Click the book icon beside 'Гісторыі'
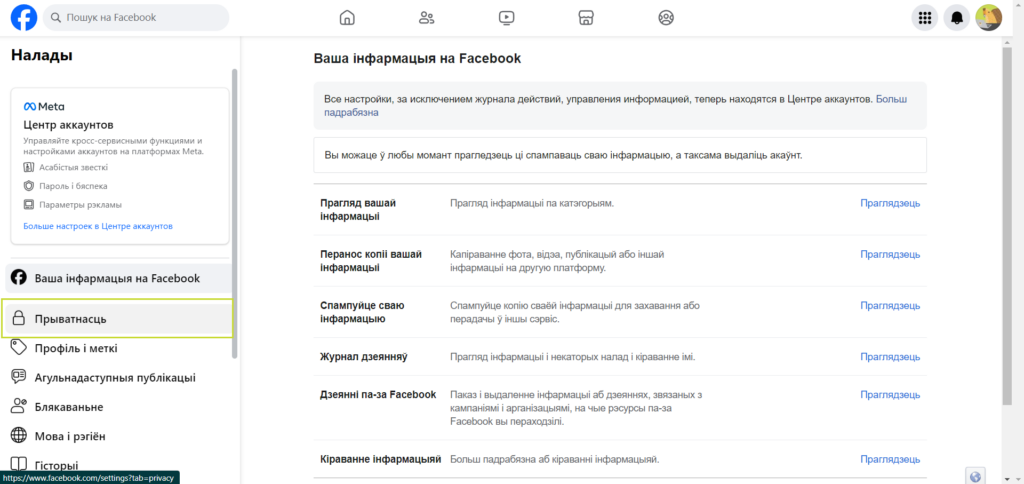Screen dimensions: 1024x484 coord(19,464)
